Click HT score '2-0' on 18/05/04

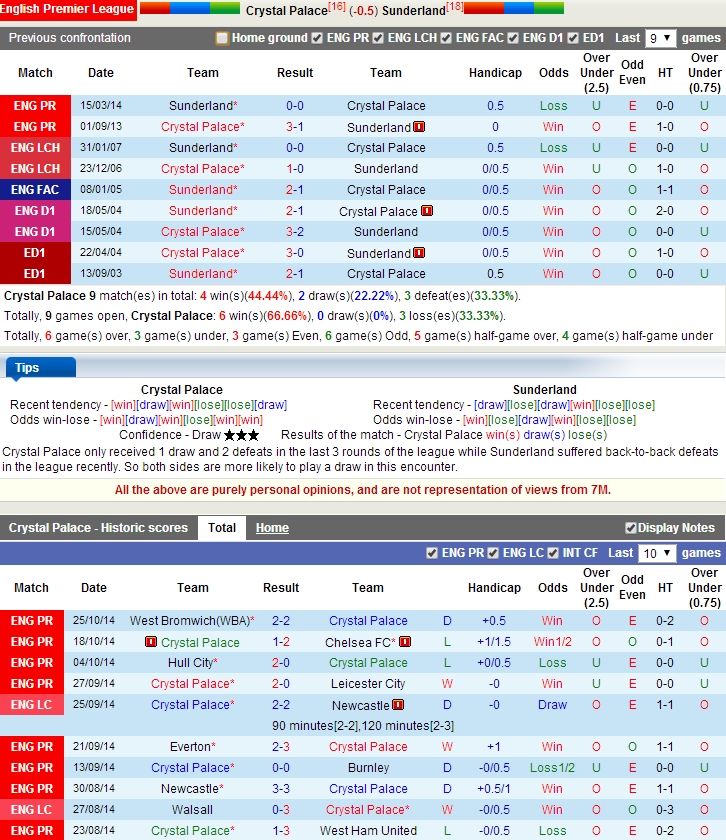pyautogui.click(x=665, y=211)
